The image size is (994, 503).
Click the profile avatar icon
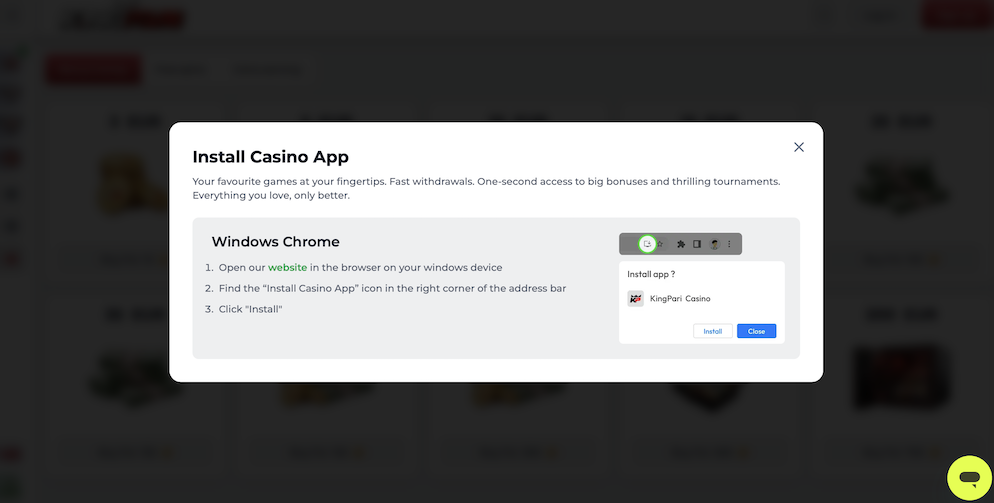click(714, 244)
